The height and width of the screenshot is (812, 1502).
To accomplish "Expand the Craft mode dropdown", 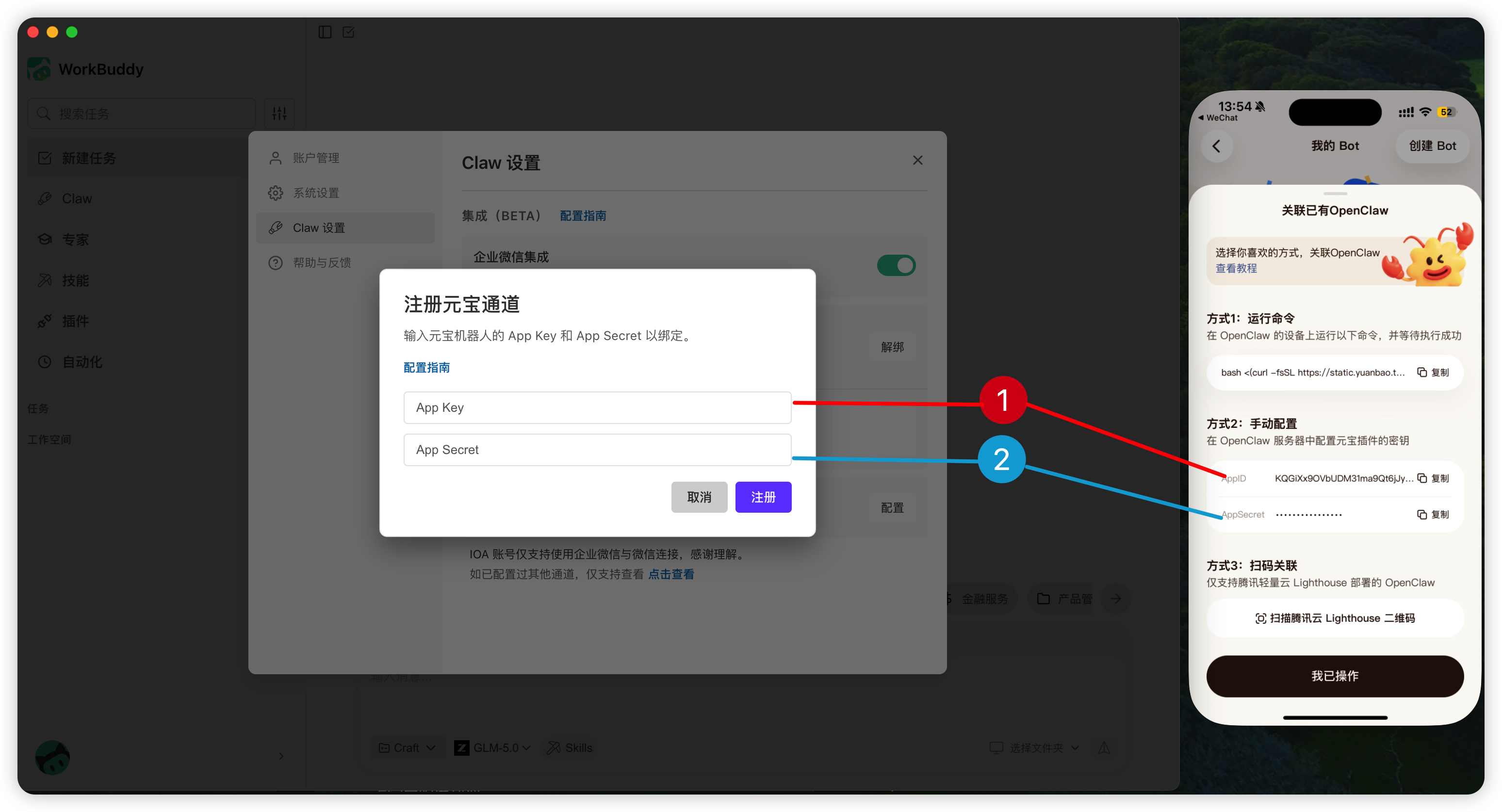I will pos(408,748).
